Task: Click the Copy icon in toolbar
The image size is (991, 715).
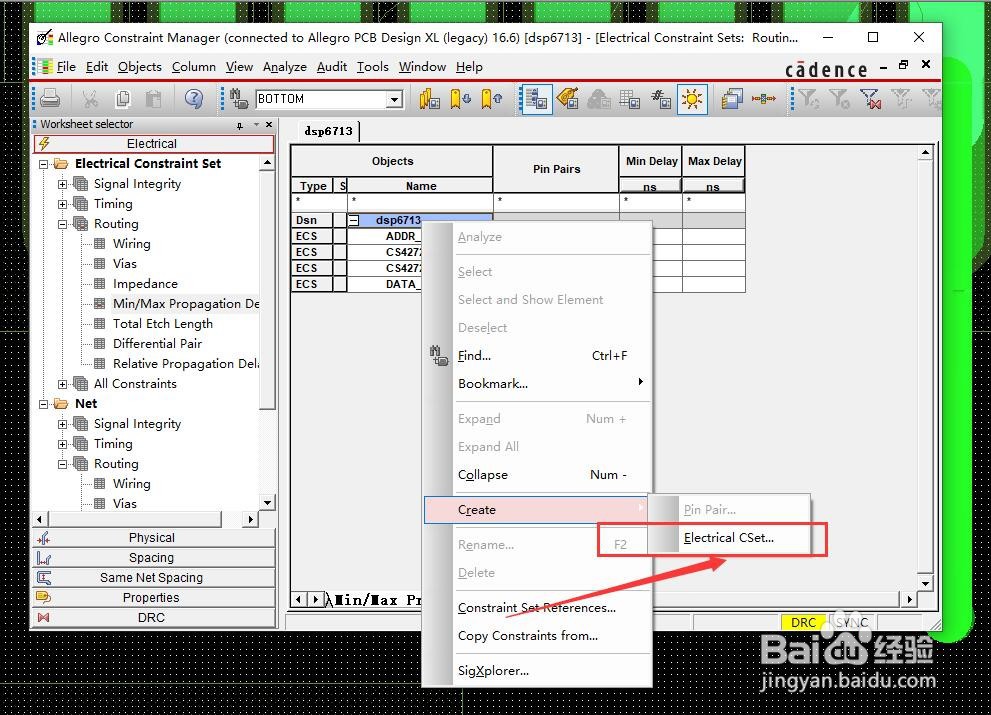Action: (123, 99)
